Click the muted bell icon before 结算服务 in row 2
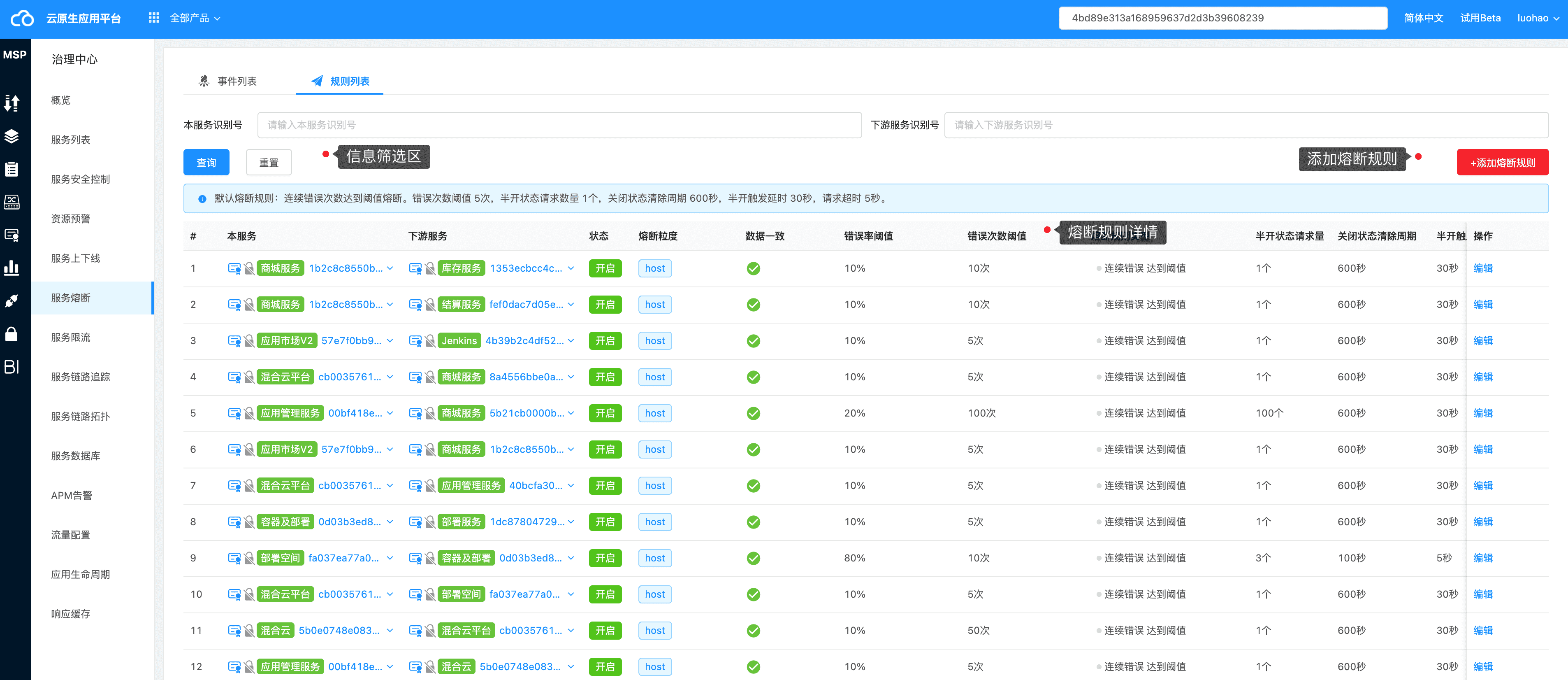 coord(430,305)
